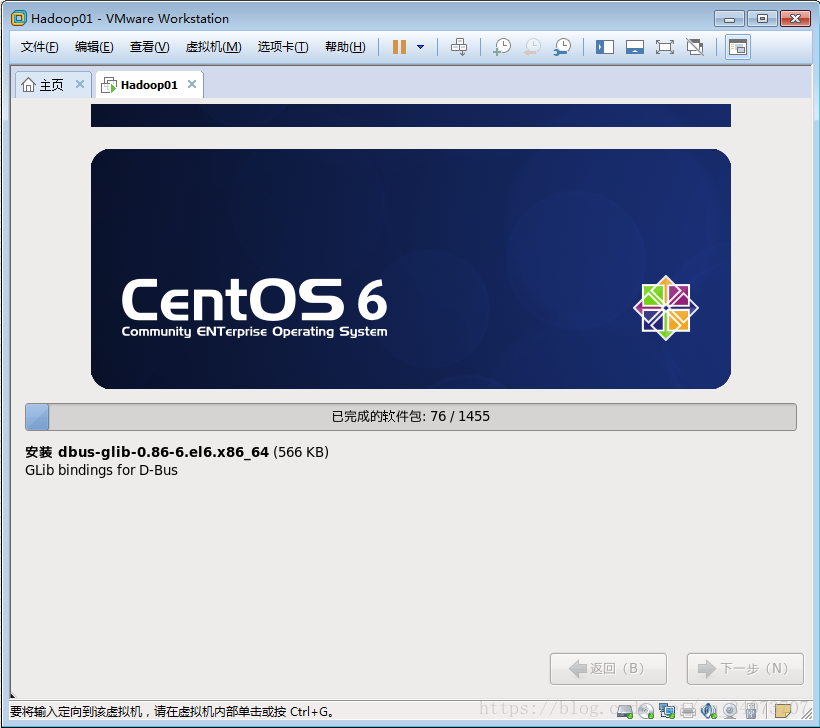
Task: Click the CentOS 6 banner image
Action: coord(411,269)
